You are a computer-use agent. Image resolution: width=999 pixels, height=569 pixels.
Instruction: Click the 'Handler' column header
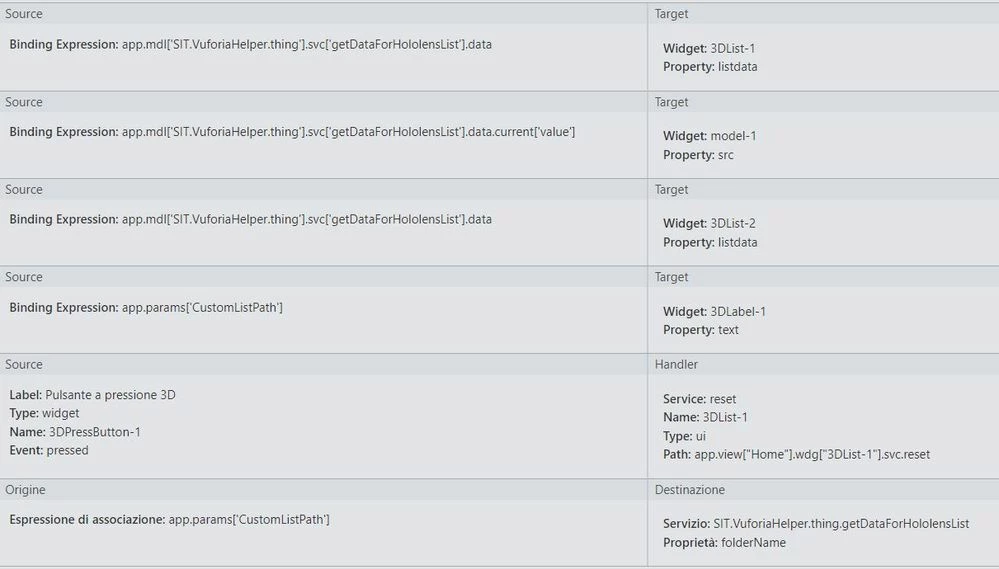click(676, 364)
